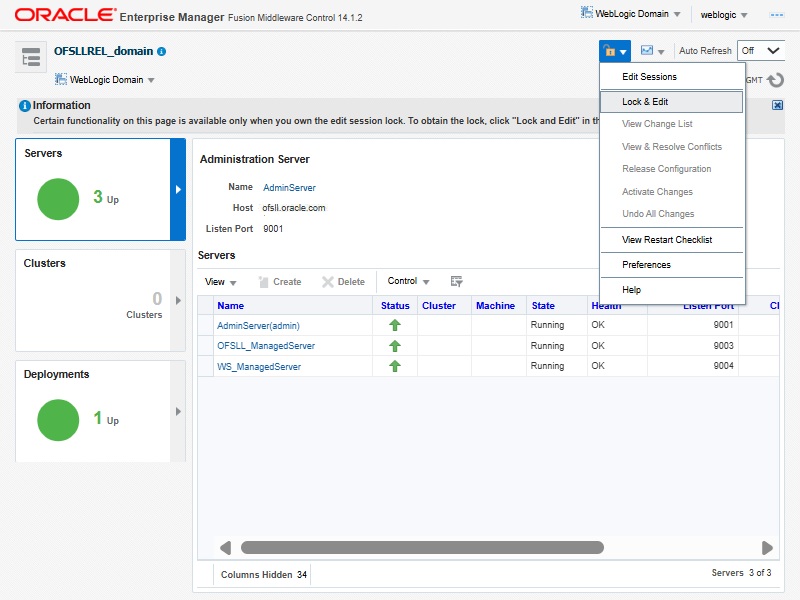Viewport: 800px width, 600px height.
Task: Open the Control dropdown menu
Action: click(408, 282)
